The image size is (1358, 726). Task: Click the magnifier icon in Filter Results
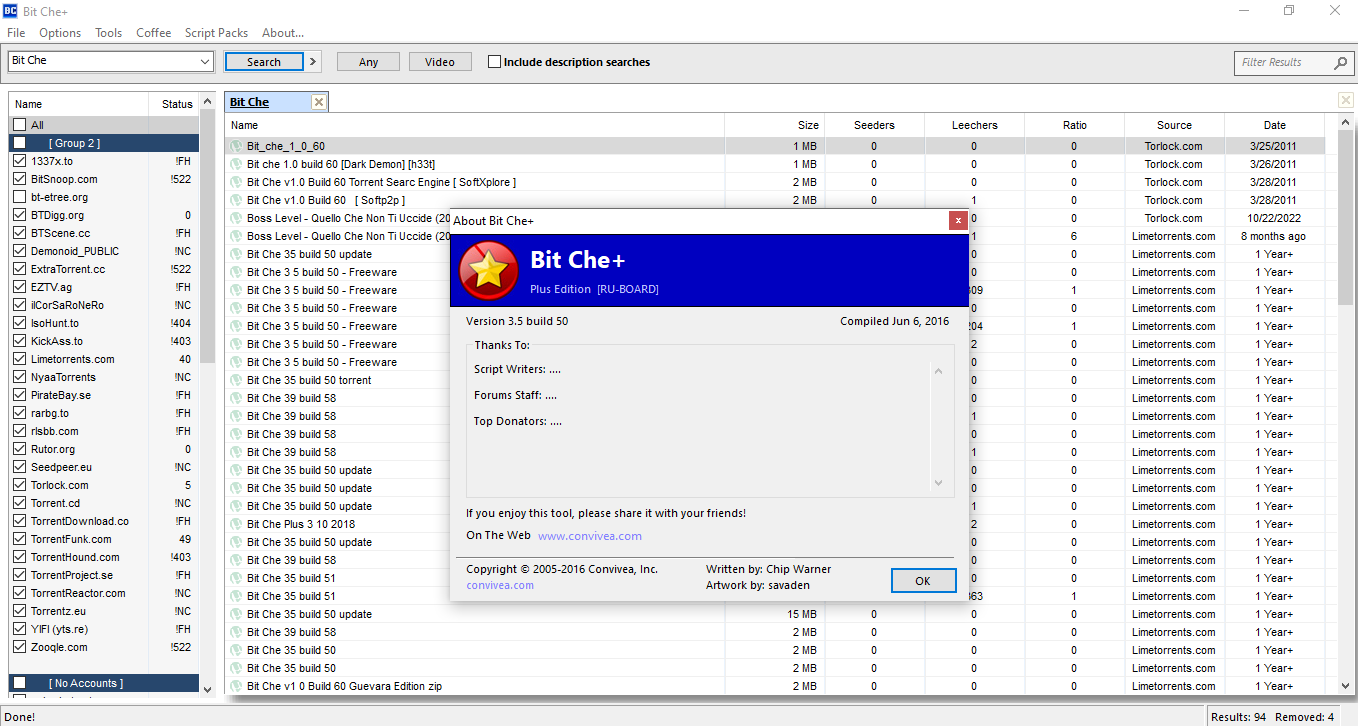coord(1341,63)
